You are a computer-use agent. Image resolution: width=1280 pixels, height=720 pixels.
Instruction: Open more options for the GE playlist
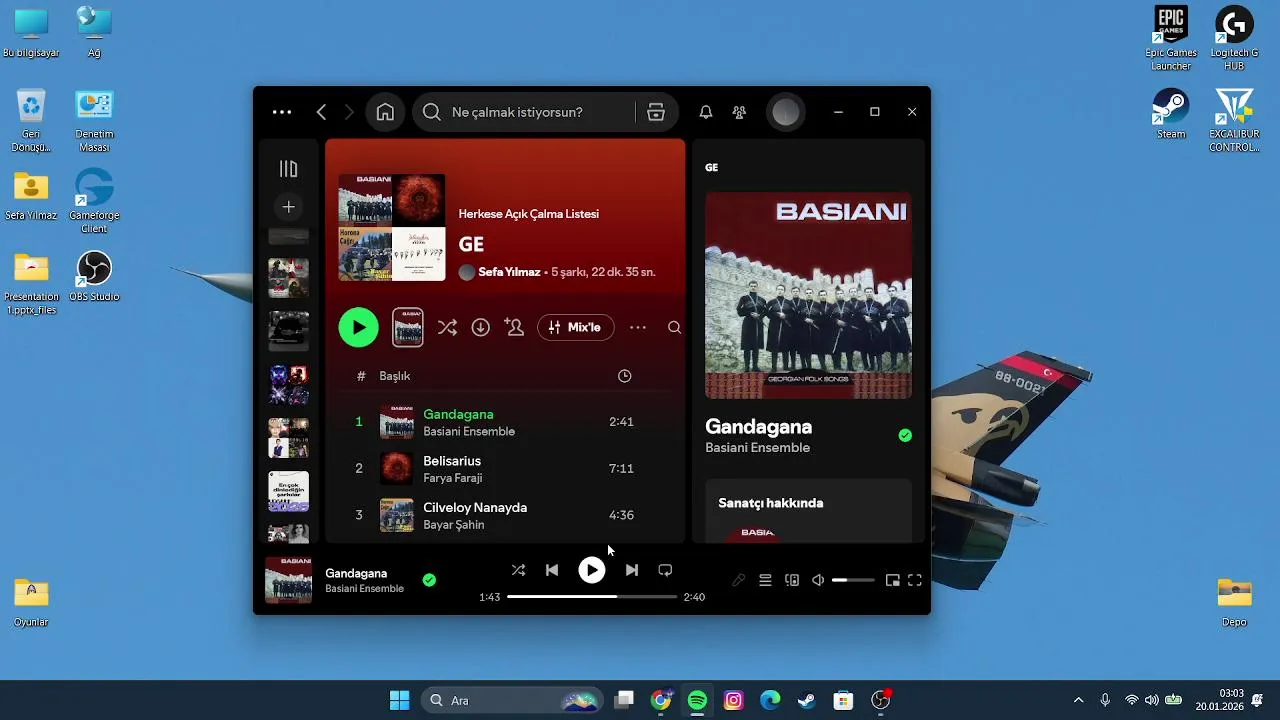pyautogui.click(x=638, y=327)
